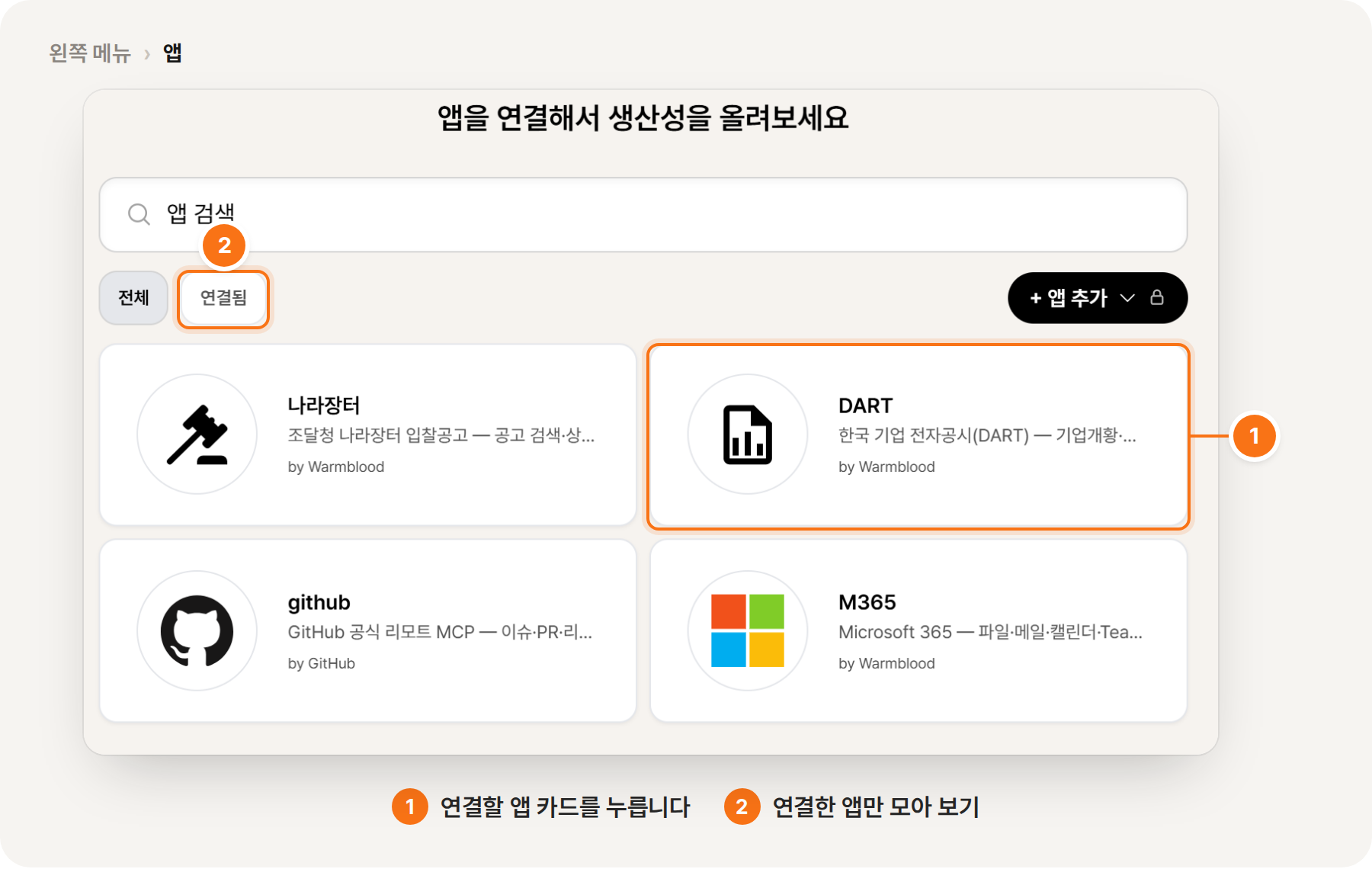Click the 한국 기업 전자공시(DART) description
This screenshot has width=1372, height=869.
pyautogui.click(x=987, y=435)
